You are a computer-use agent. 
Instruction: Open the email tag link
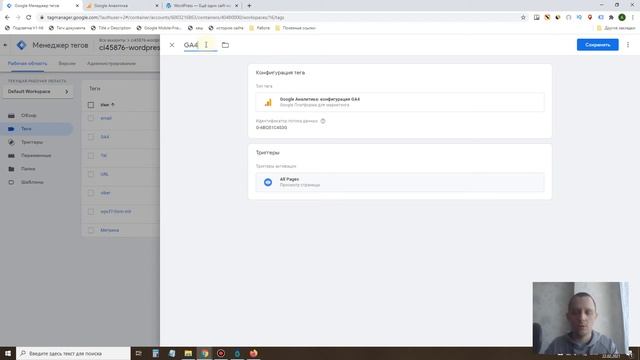[x=106, y=118]
